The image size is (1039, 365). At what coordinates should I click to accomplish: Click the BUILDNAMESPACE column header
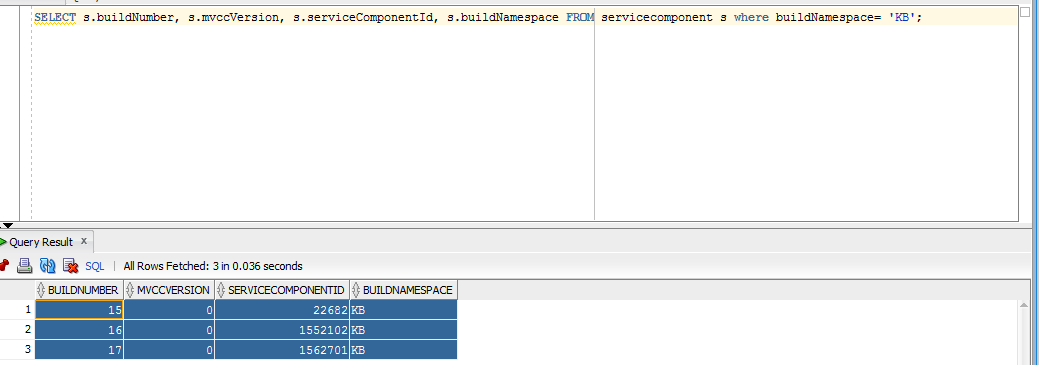click(404, 290)
